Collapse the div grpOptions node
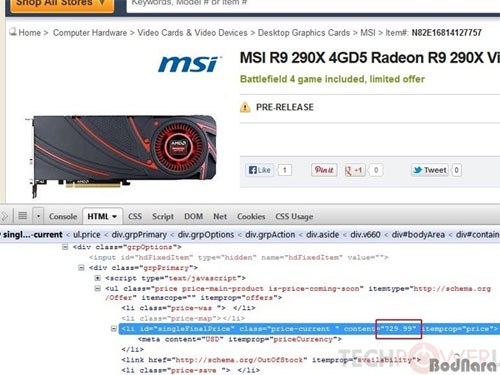The width and height of the screenshot is (500, 375). coord(65,247)
